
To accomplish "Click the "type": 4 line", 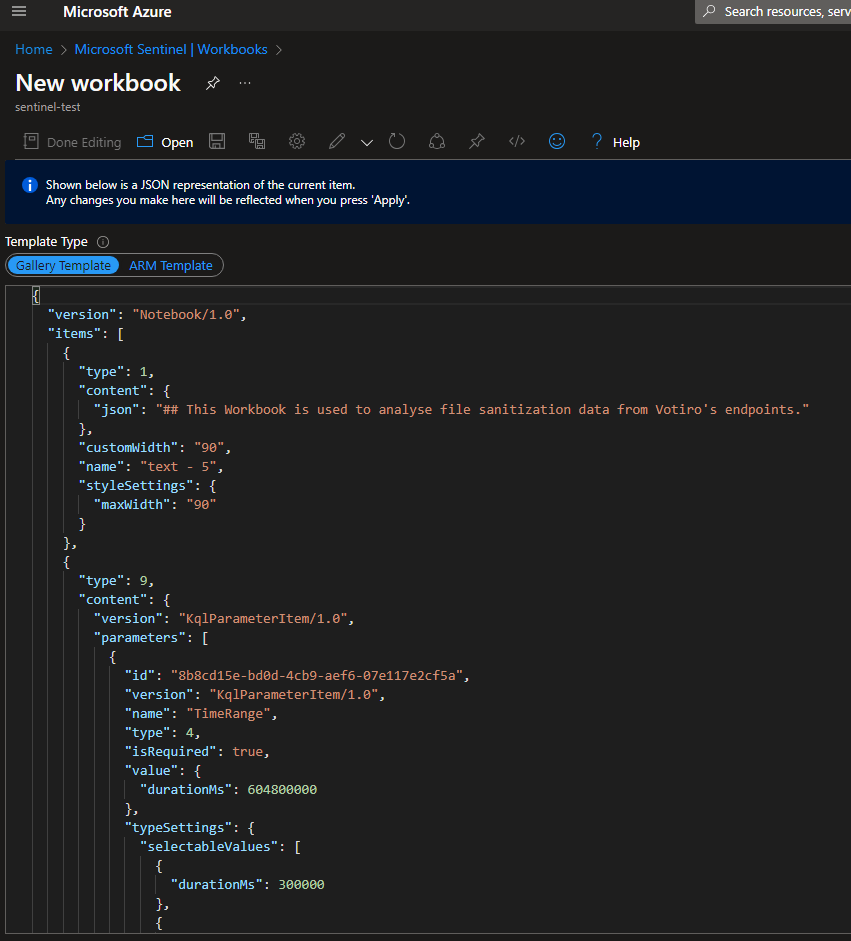I will (162, 733).
